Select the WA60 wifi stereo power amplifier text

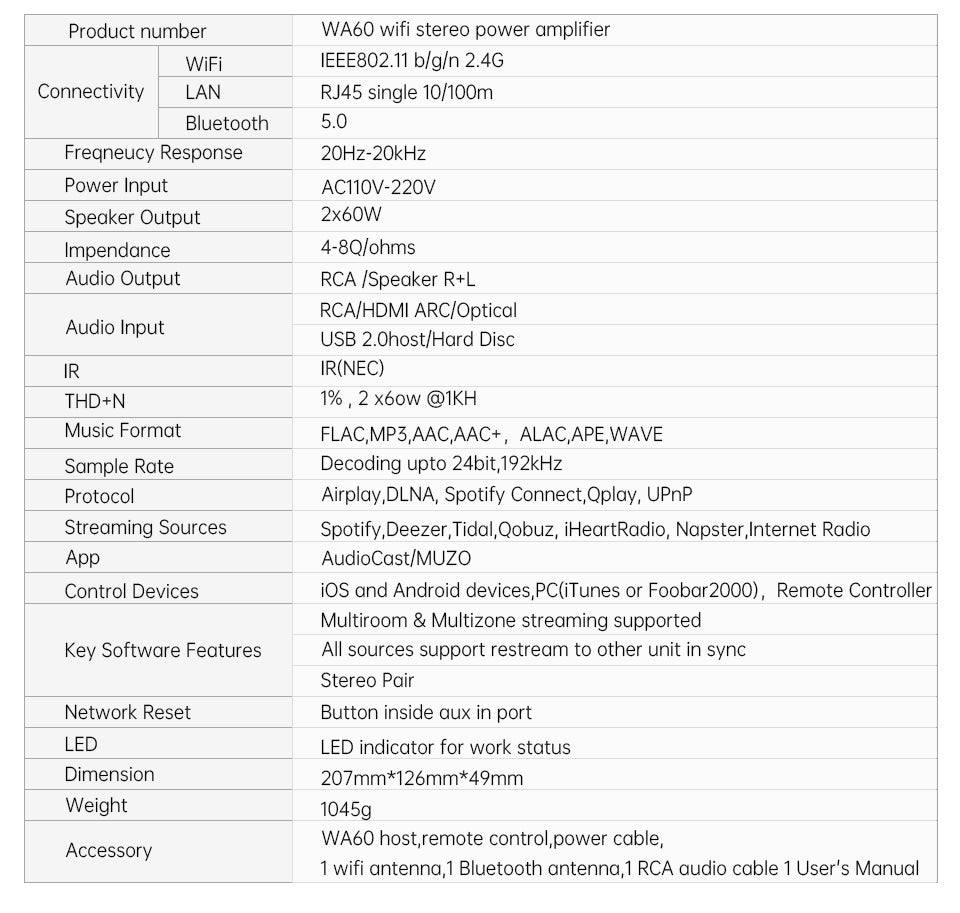point(465,29)
